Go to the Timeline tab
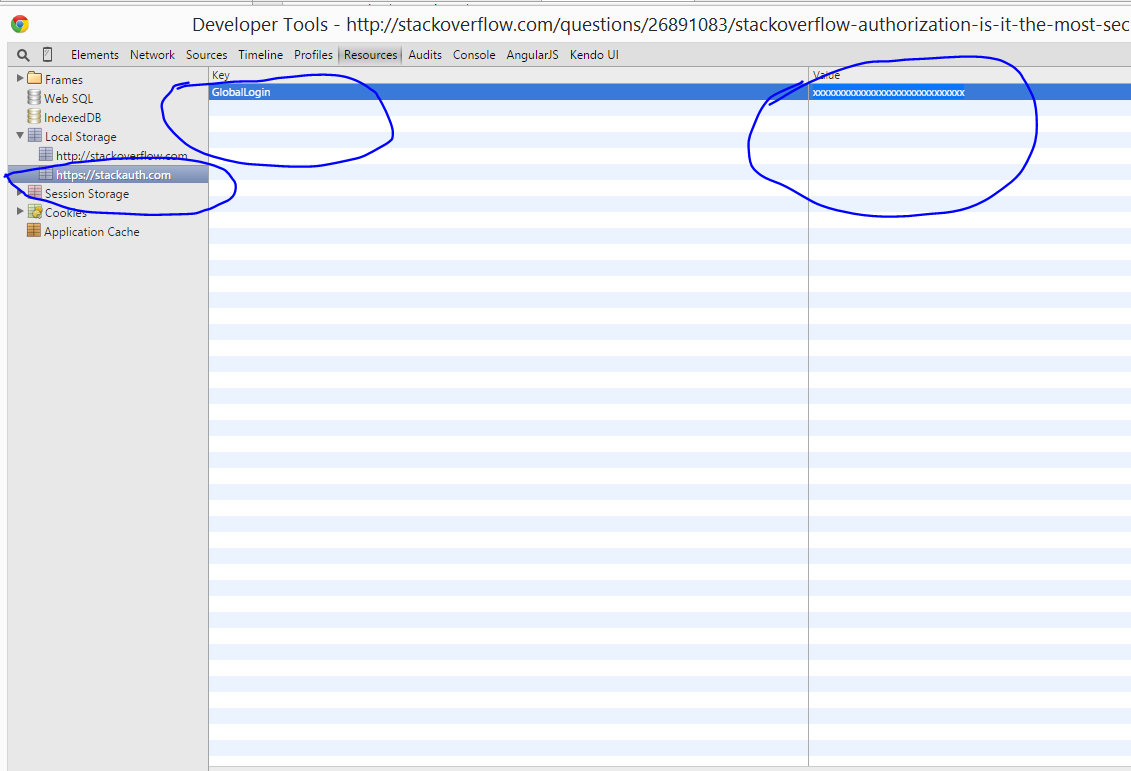1131x771 pixels. coord(260,55)
